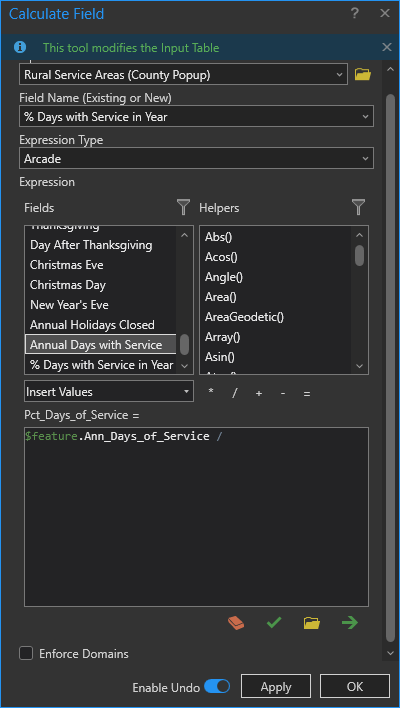This screenshot has height=708, width=400.
Task: Click the green arrow export-expression icon
Action: [x=350, y=623]
